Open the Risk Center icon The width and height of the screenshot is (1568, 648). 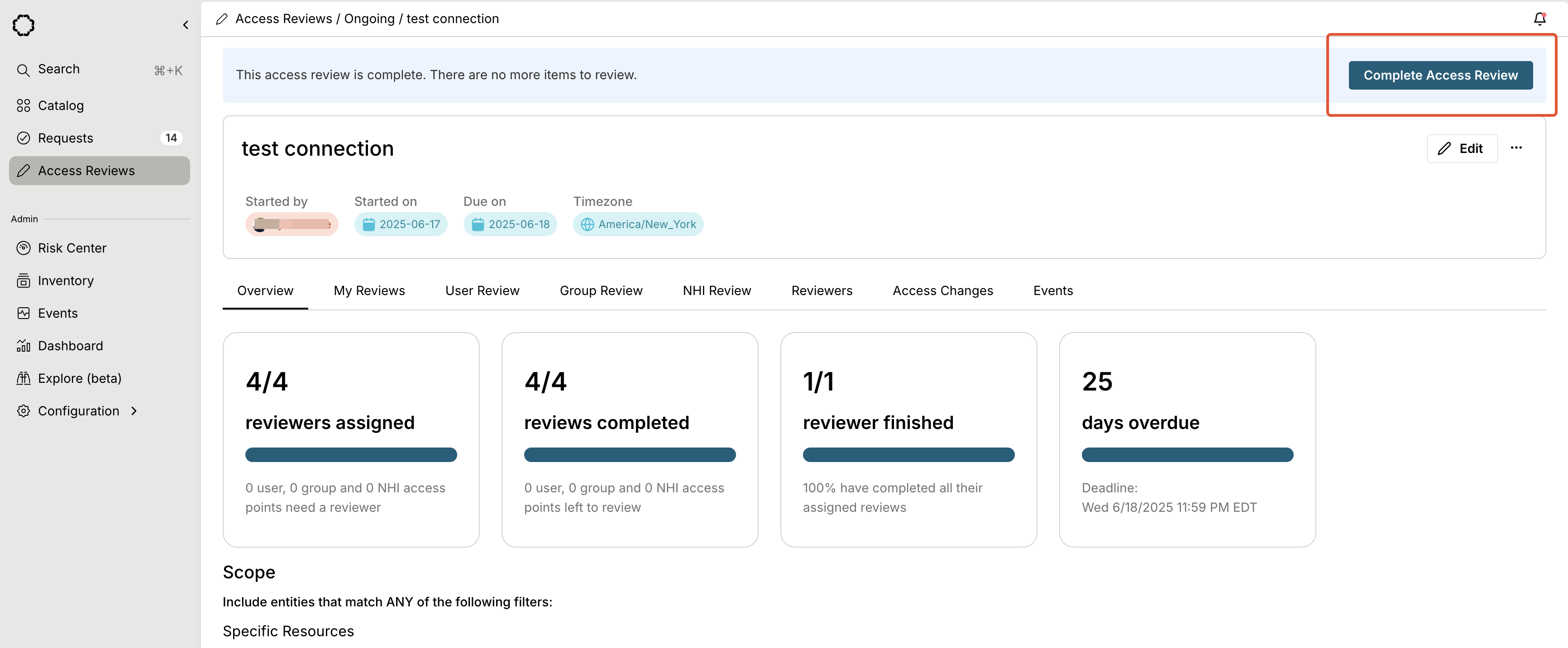coord(23,248)
